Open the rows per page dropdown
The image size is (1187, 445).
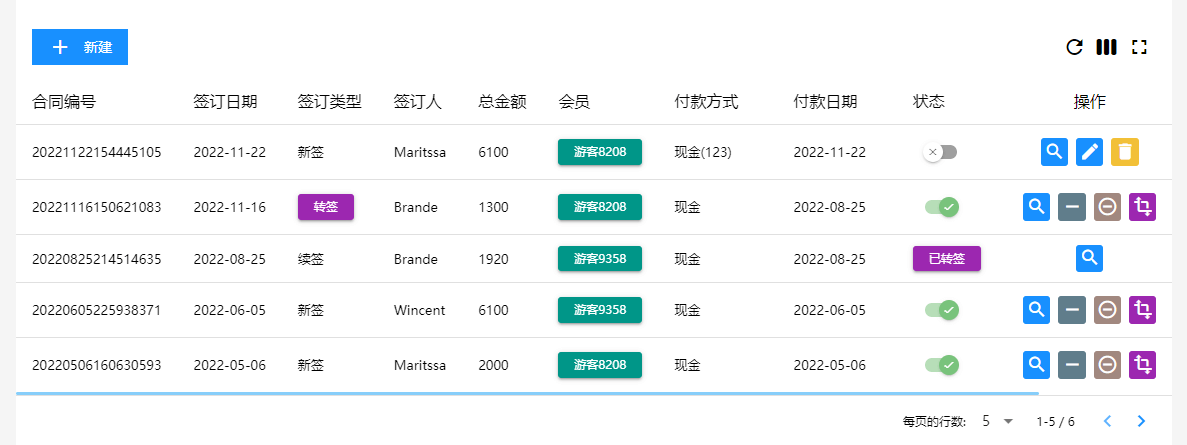(x=997, y=421)
